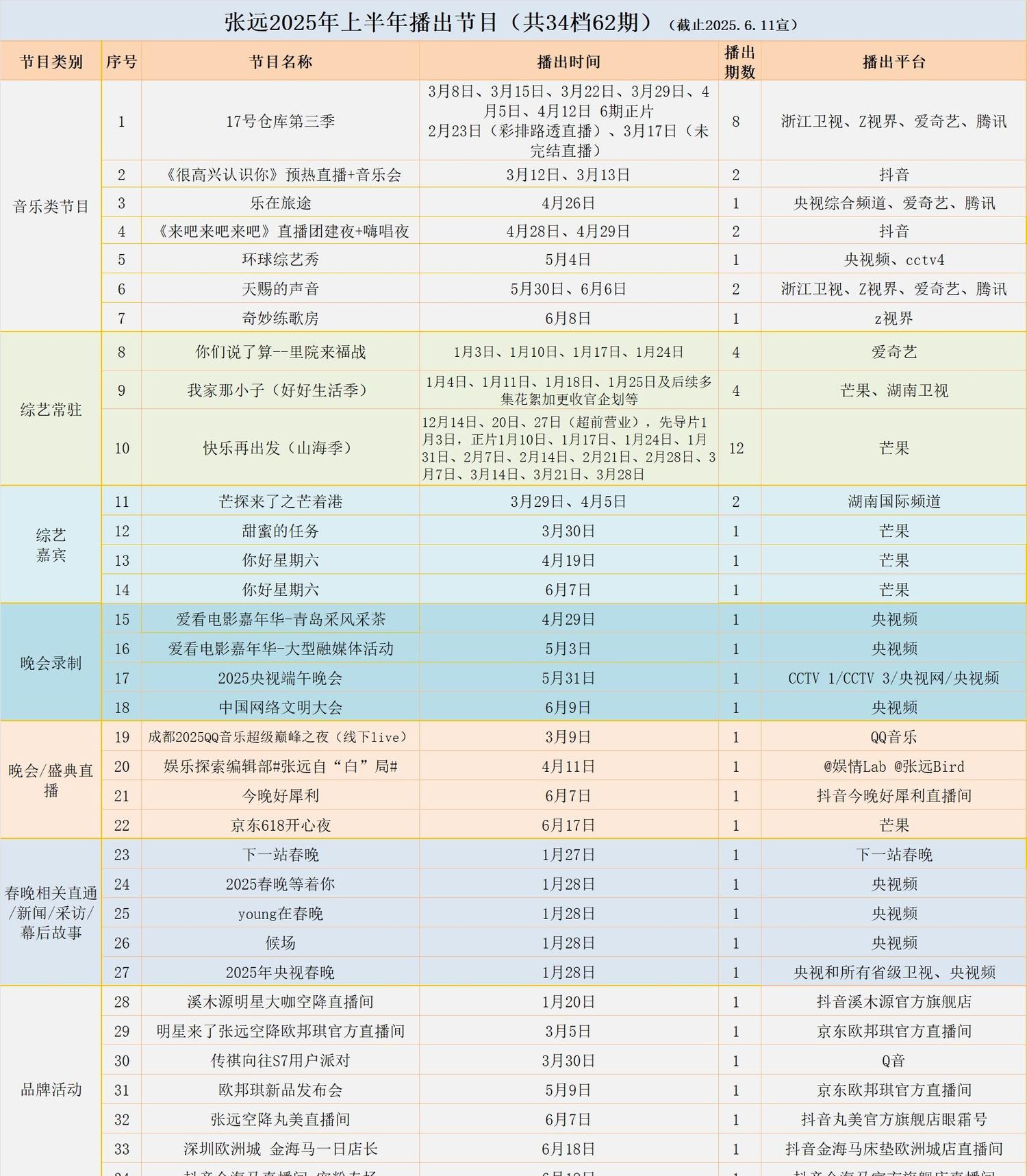Select the 综艺常驻 category cell
Image resolution: width=1027 pixels, height=1176 pixels.
pos(51,410)
